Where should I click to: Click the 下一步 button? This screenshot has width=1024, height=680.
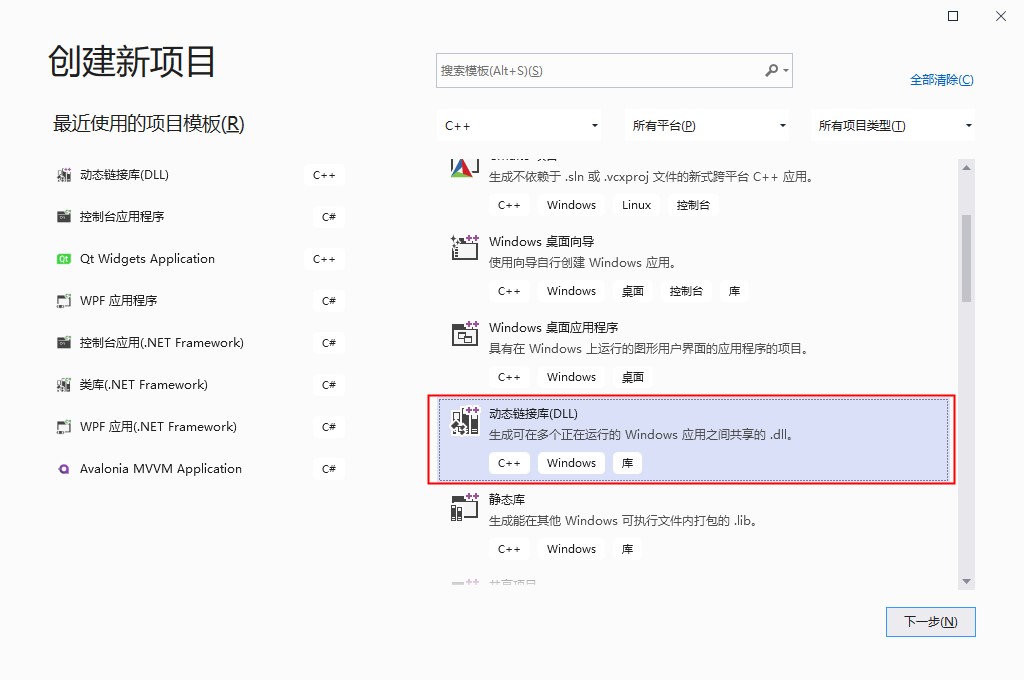click(x=930, y=622)
